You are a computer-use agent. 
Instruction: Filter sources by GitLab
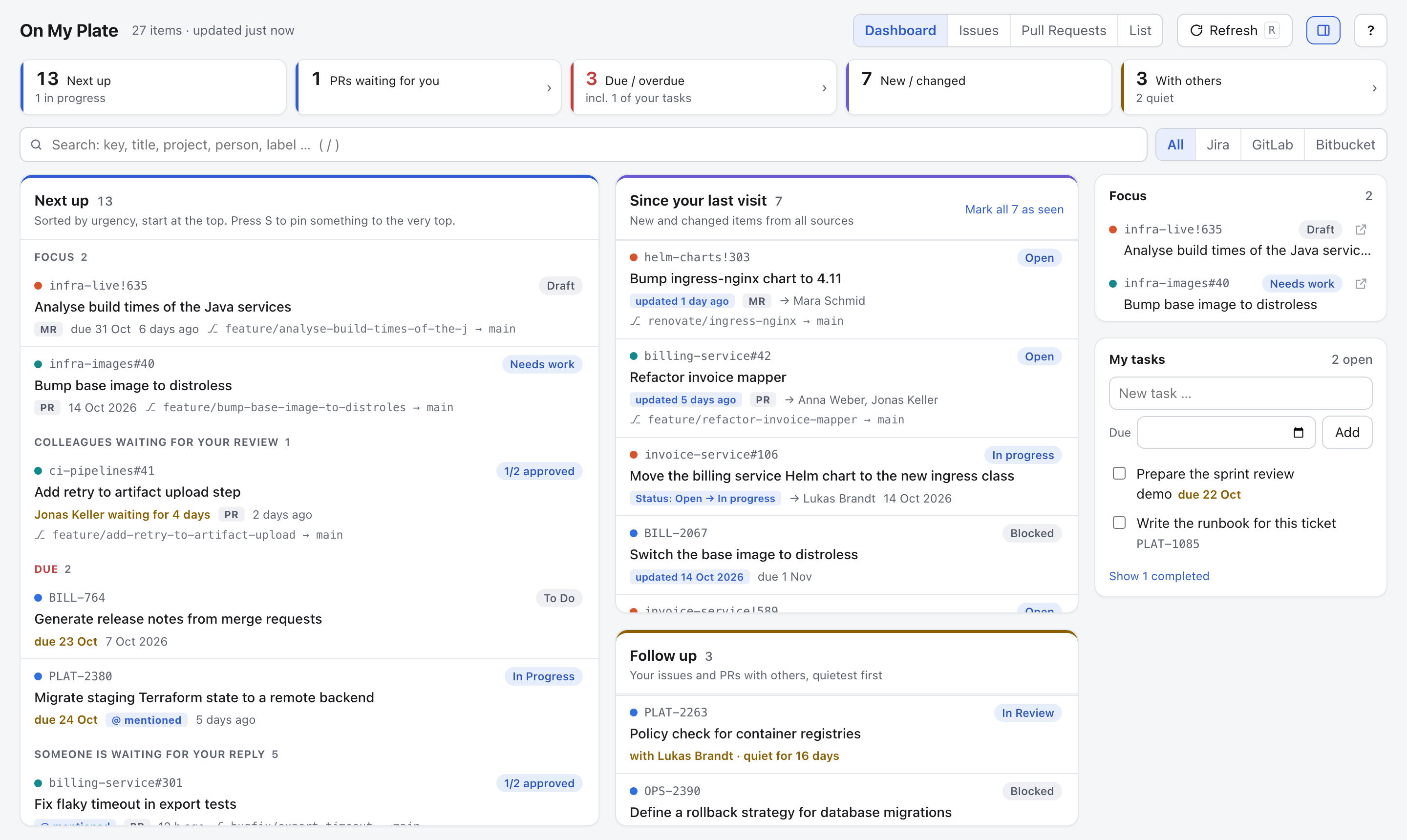point(1272,145)
